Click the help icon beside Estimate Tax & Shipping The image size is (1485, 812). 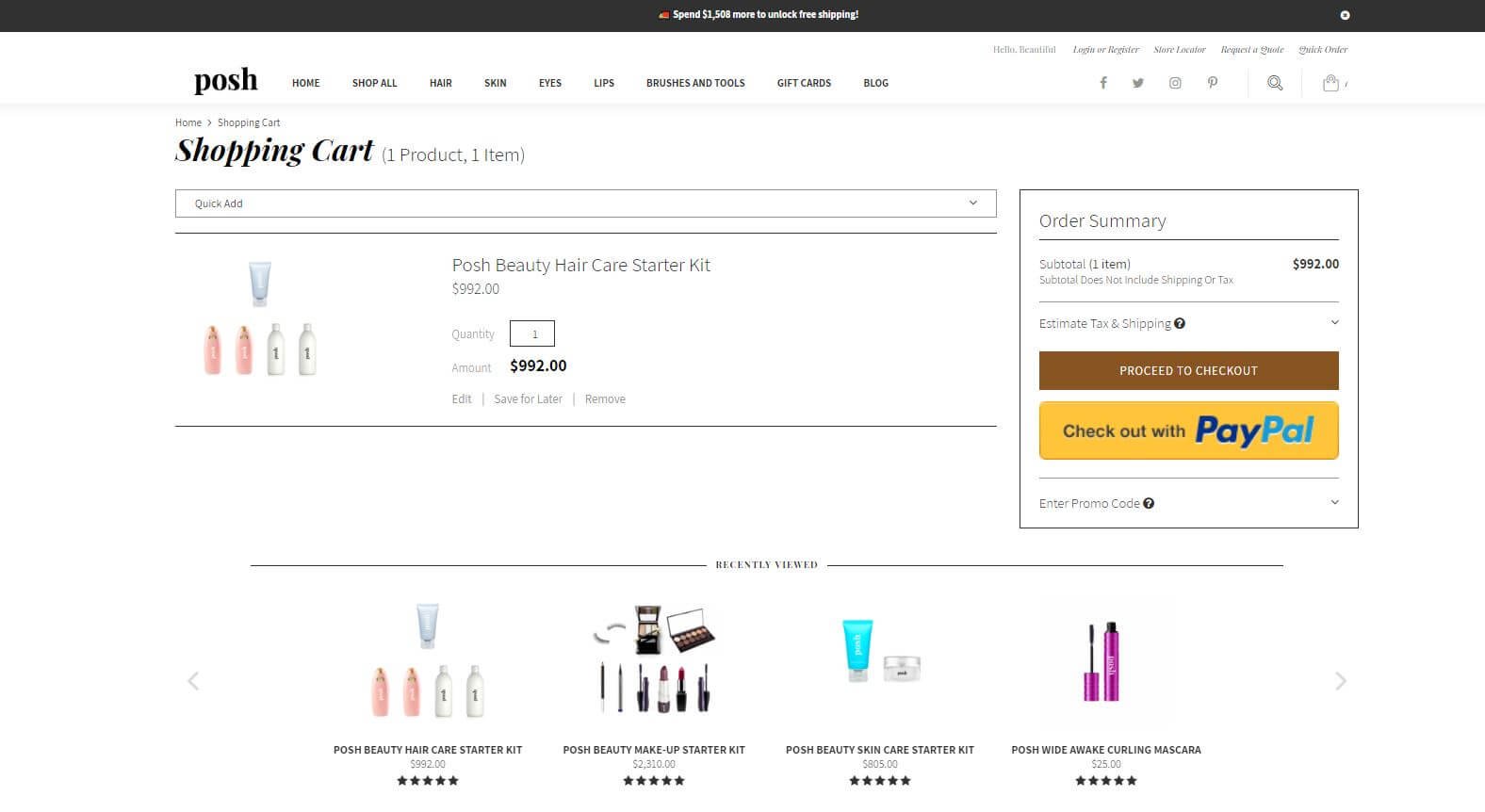[x=1180, y=323]
